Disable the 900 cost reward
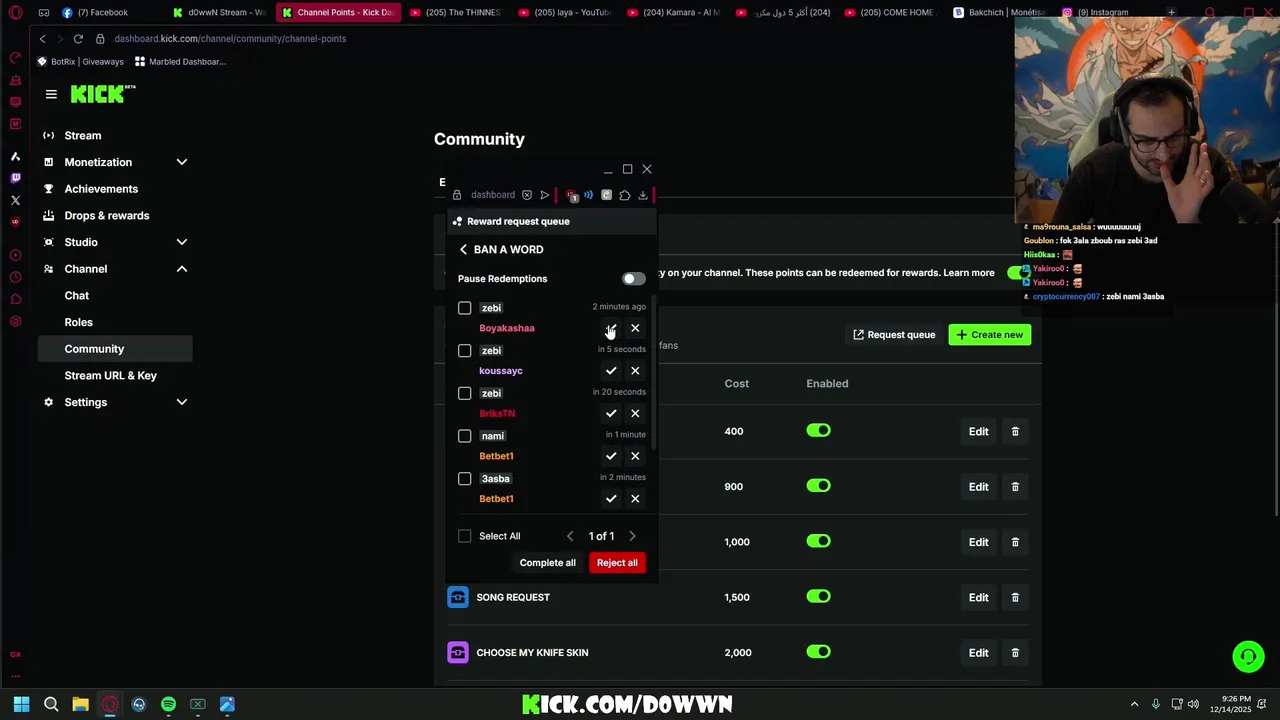Viewport: 1280px width, 720px height. 819,486
